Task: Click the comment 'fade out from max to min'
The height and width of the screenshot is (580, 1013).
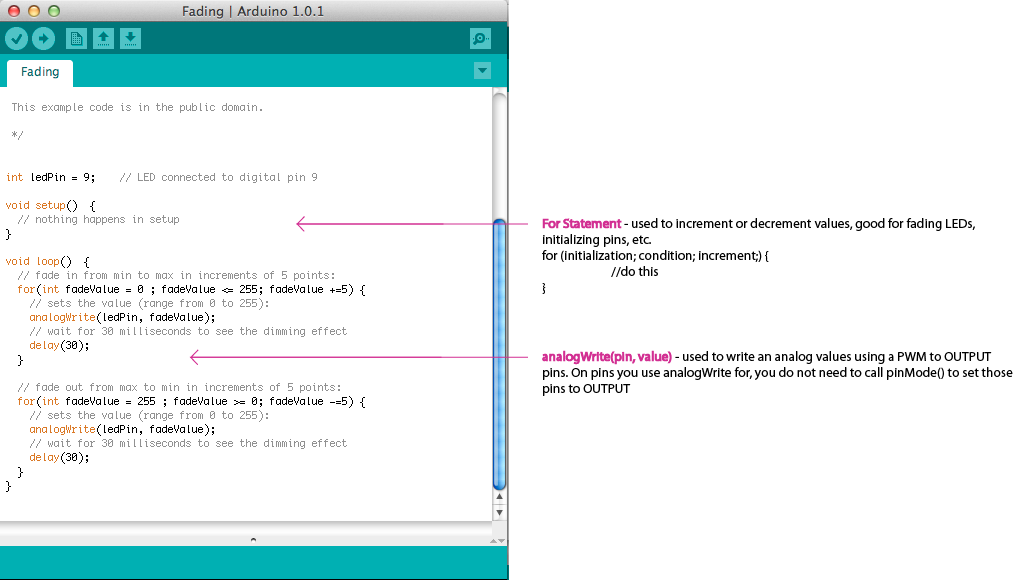Action: coord(179,388)
